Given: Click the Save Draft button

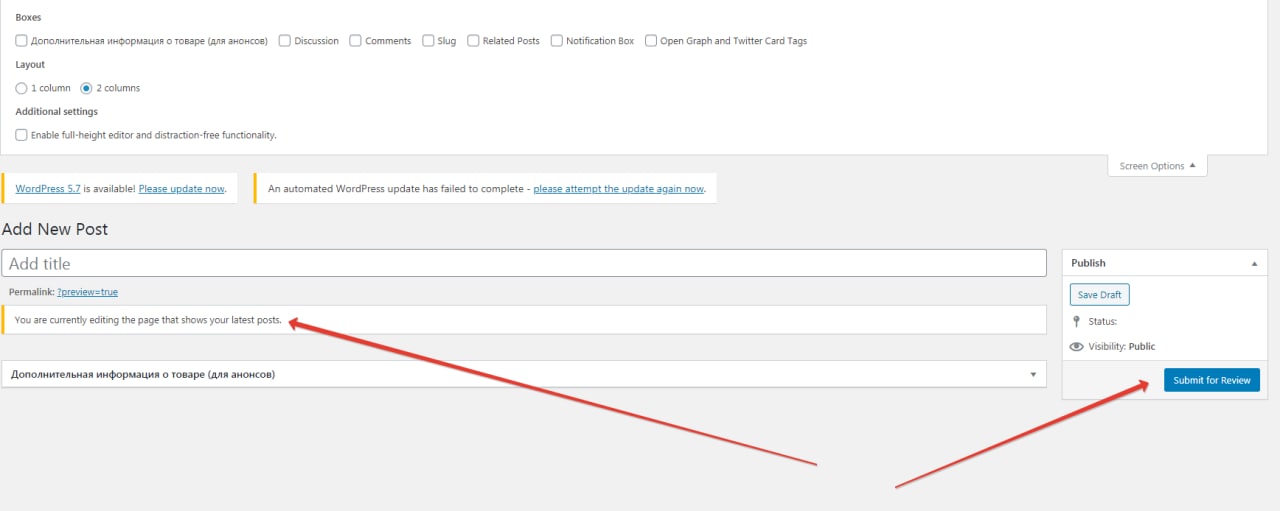Looking at the screenshot, I should [1099, 295].
